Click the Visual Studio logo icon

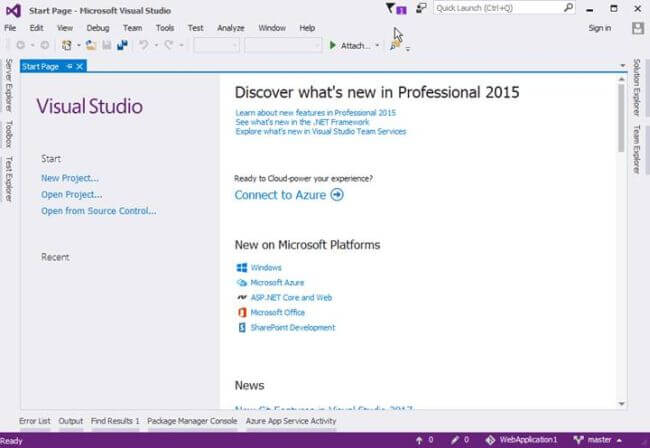(13, 10)
